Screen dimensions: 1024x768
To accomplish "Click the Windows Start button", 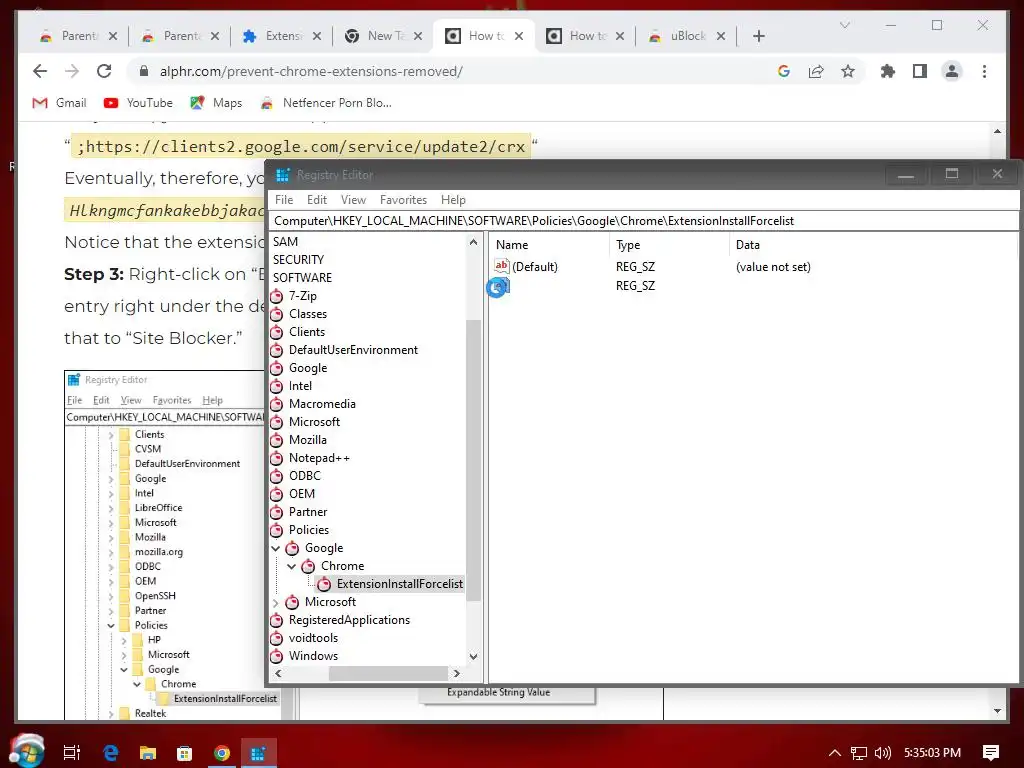I will (27, 752).
